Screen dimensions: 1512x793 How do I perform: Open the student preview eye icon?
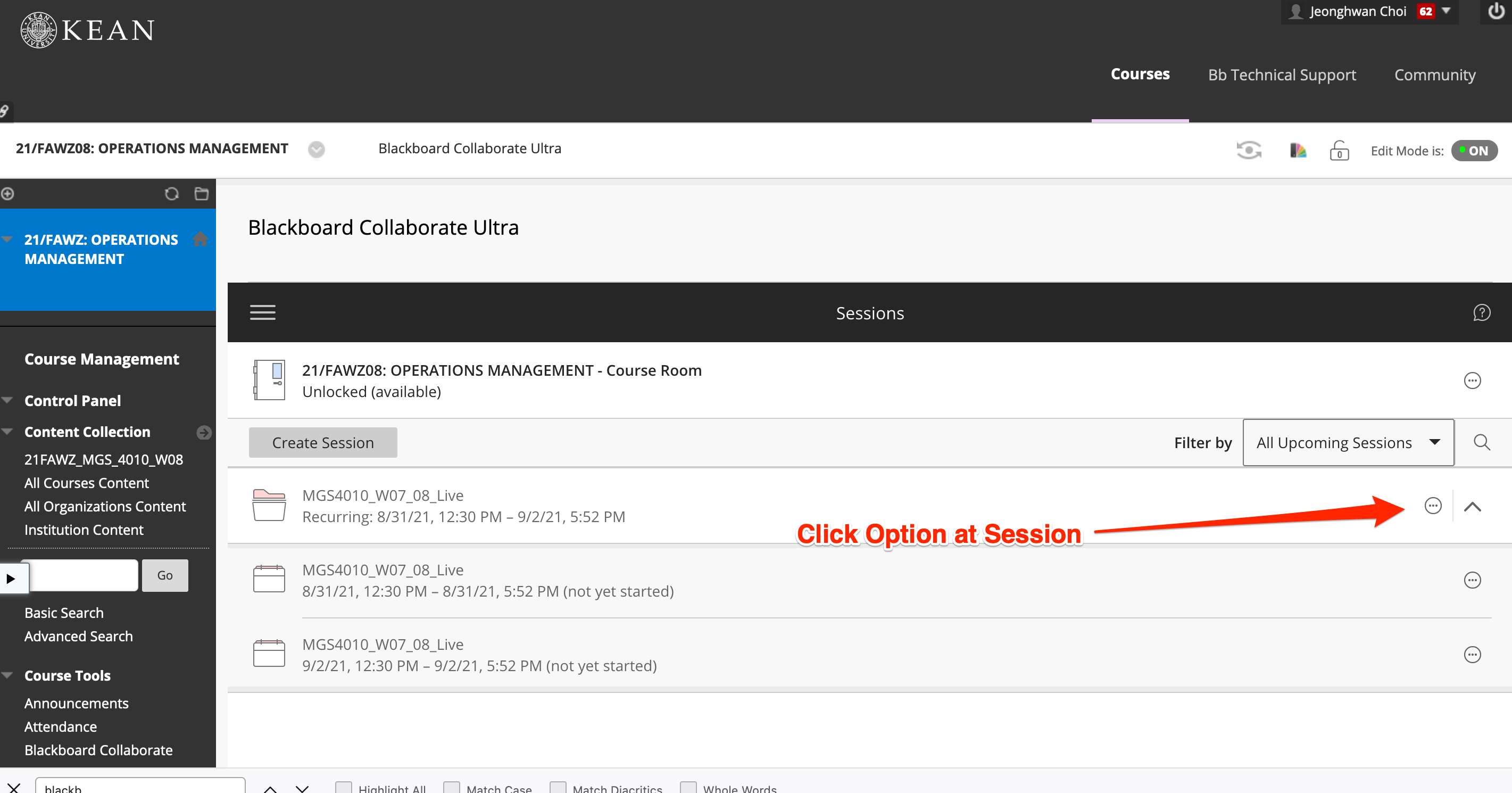point(1249,150)
